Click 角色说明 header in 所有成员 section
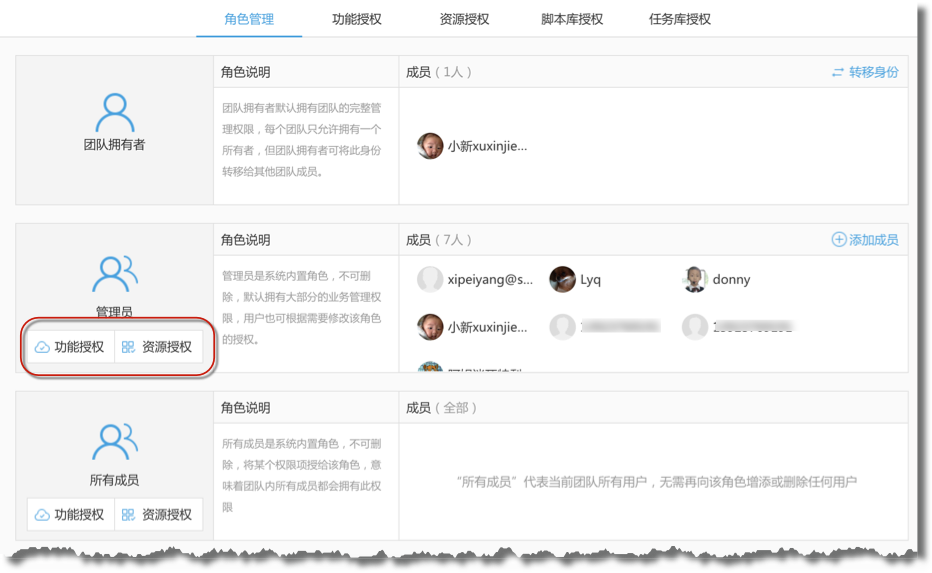The height and width of the screenshot is (573, 932). (x=245, y=408)
